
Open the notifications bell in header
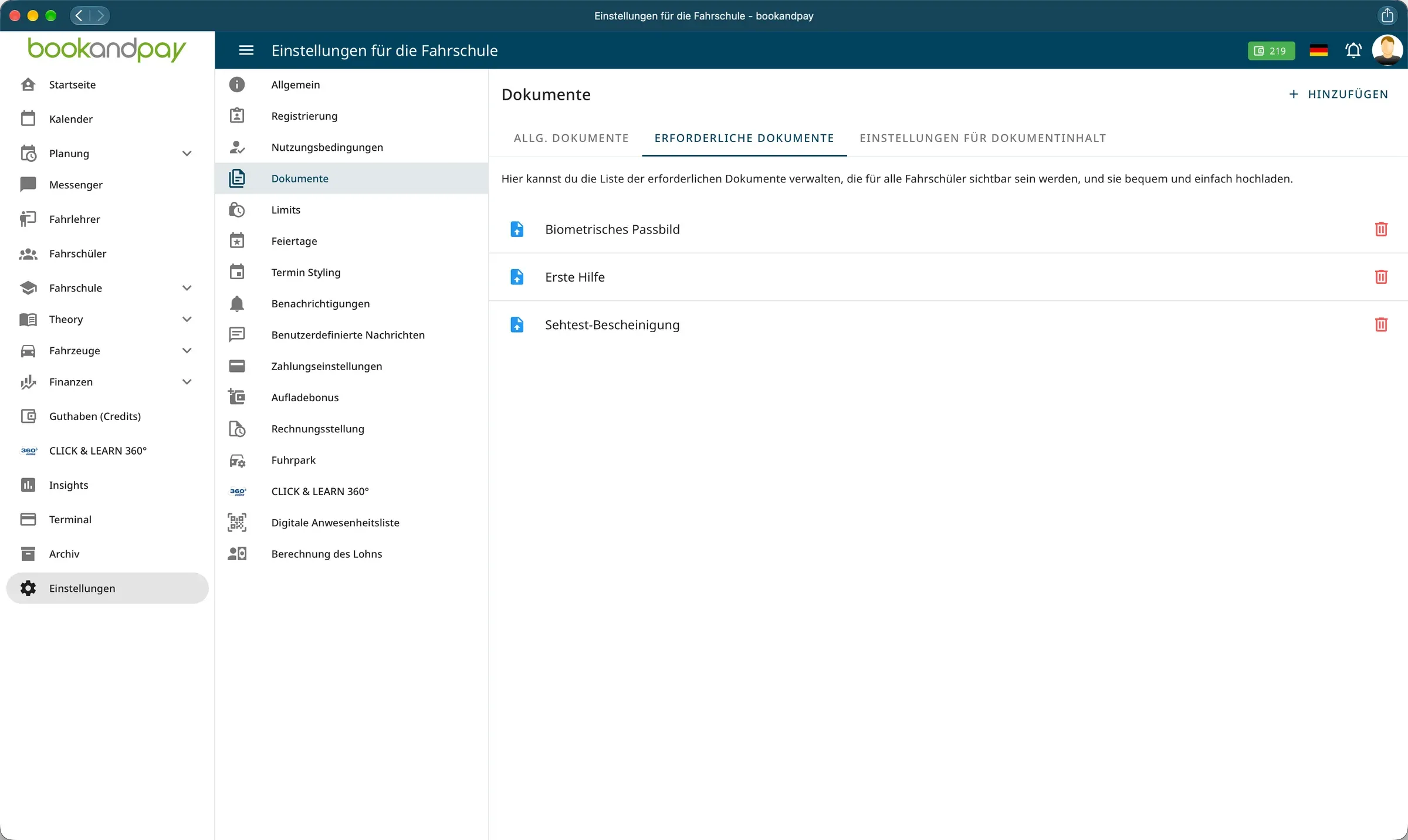(1353, 50)
